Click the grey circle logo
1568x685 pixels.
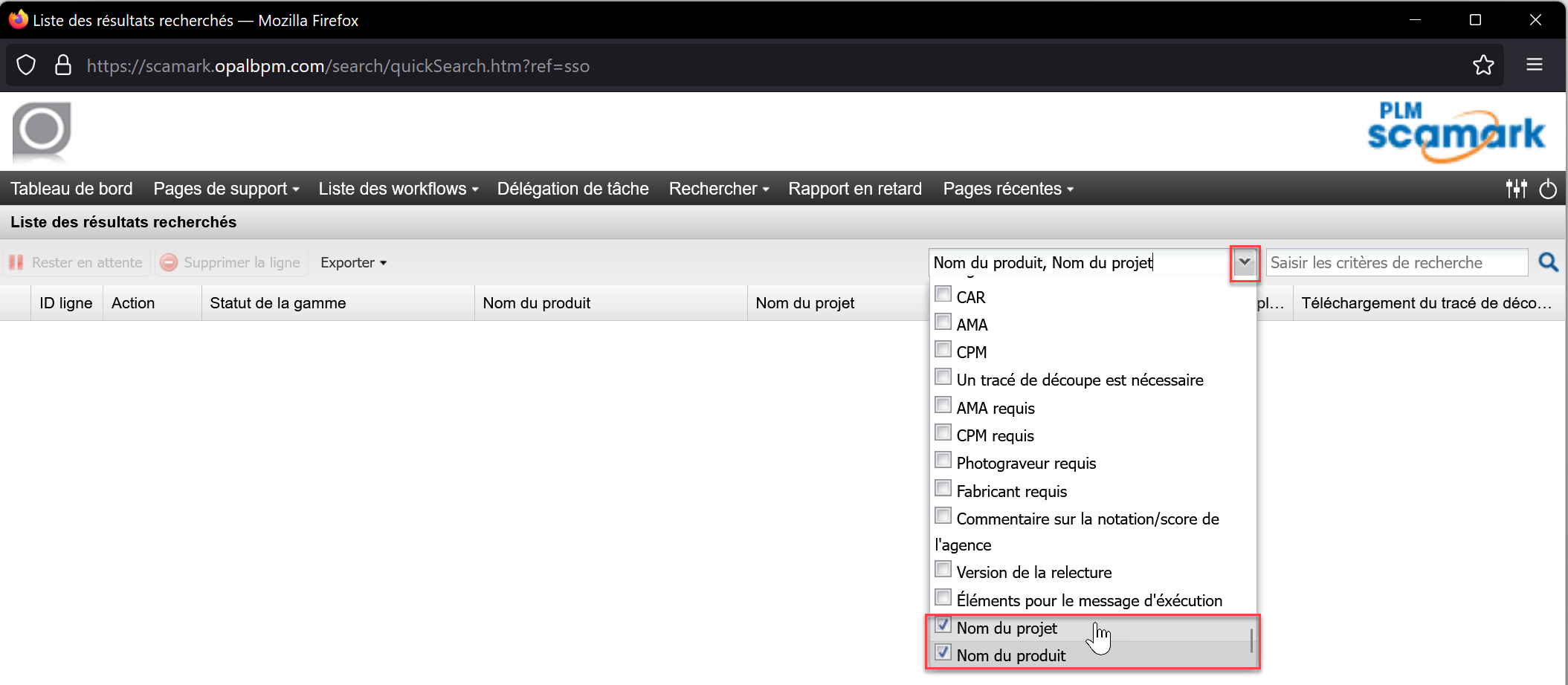click(42, 131)
